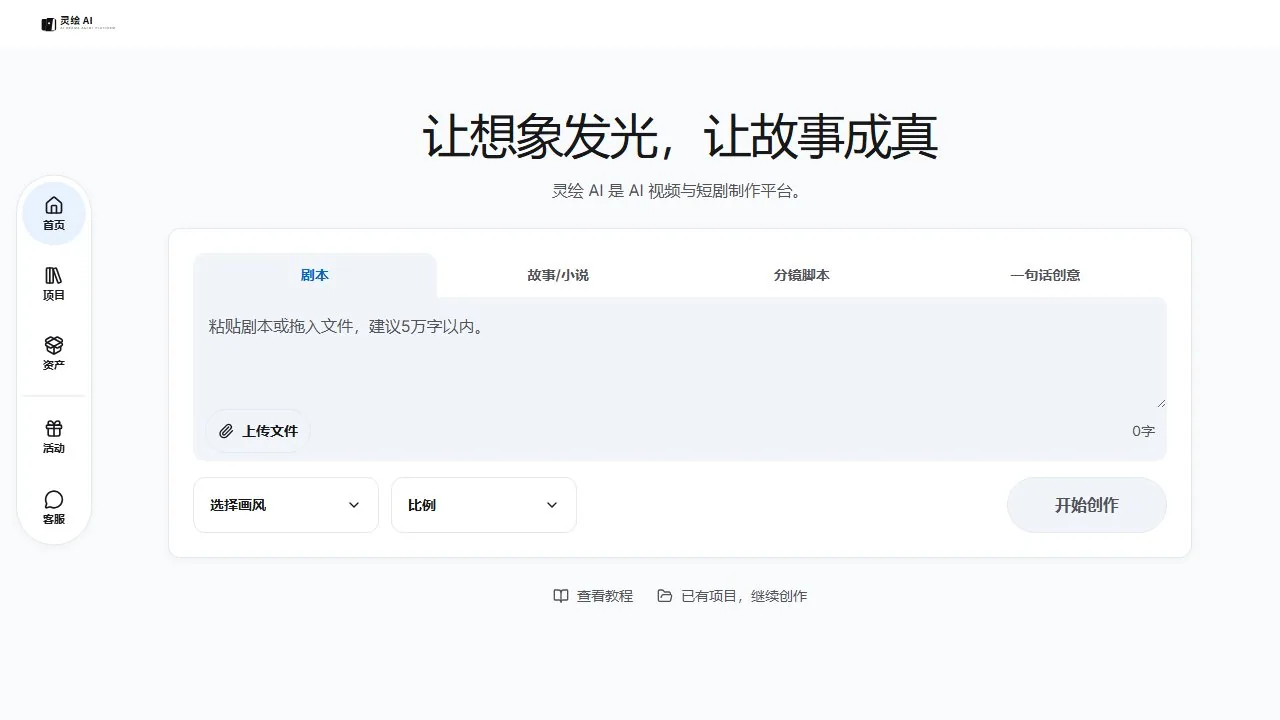Click the 0字 character counter
Viewport: 1280px width, 720px height.
(1143, 431)
